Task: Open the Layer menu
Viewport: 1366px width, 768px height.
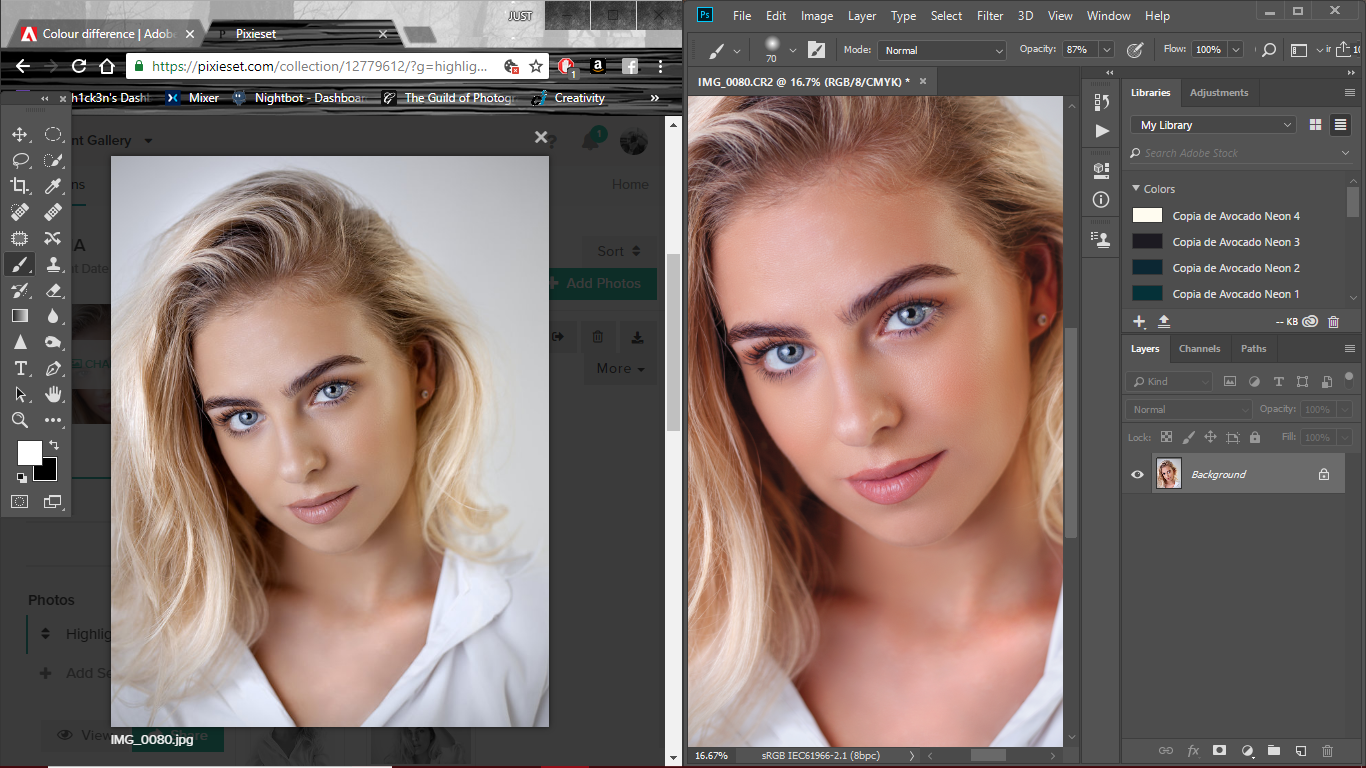Action: pyautogui.click(x=862, y=16)
